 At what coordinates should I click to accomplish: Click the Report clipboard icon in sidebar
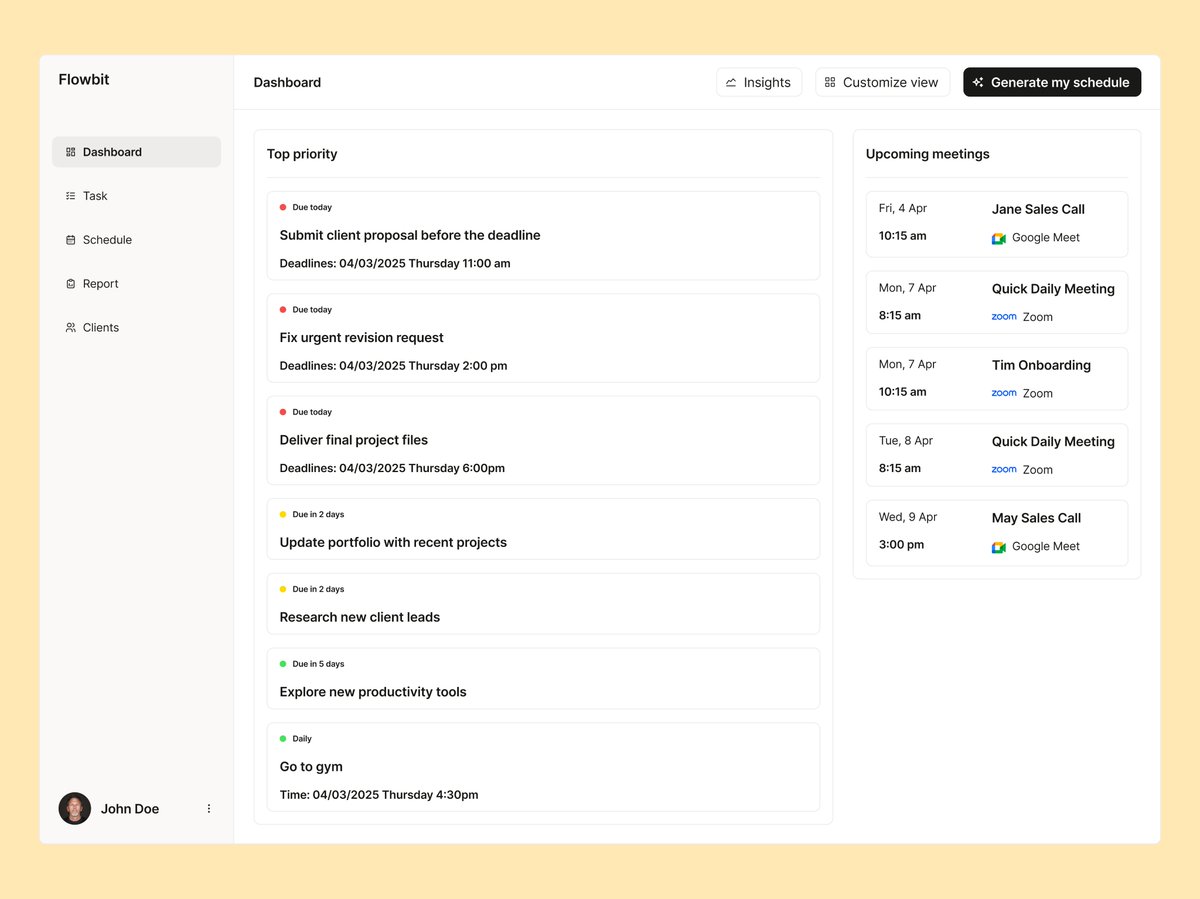click(x=70, y=284)
